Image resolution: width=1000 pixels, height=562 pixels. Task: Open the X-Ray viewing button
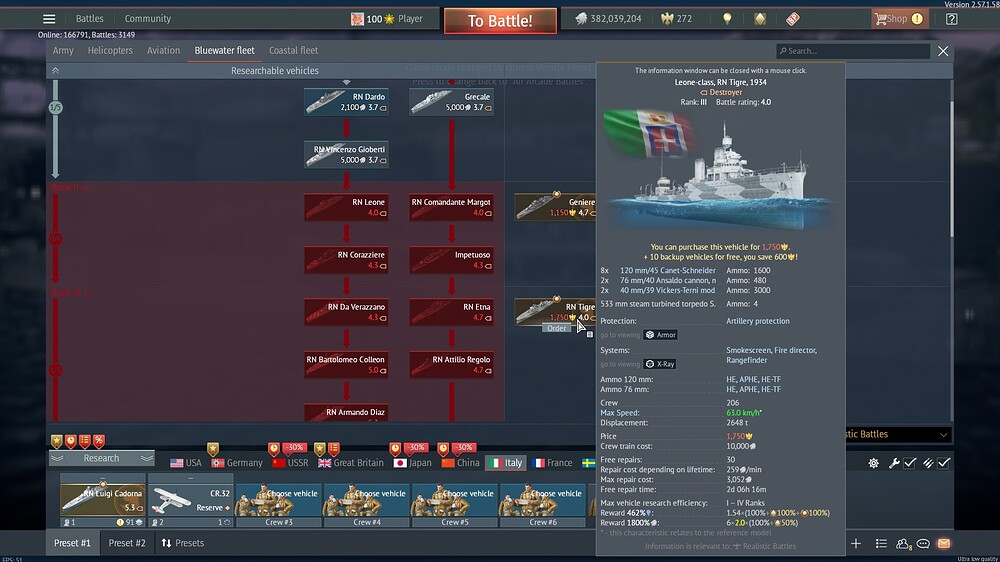click(x=659, y=364)
